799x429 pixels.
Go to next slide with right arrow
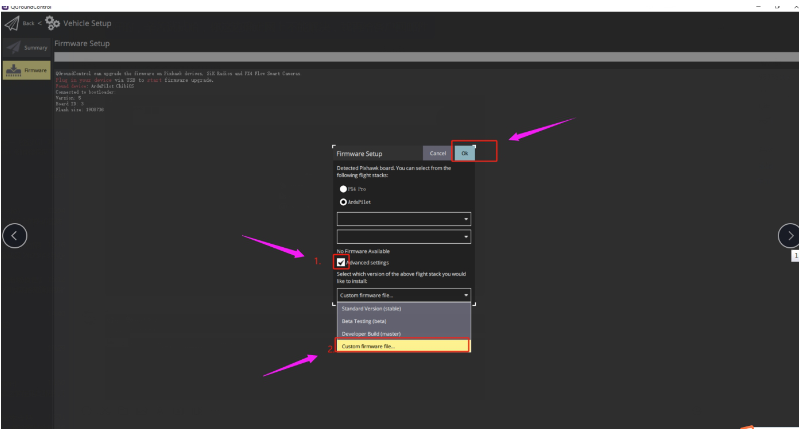(789, 235)
